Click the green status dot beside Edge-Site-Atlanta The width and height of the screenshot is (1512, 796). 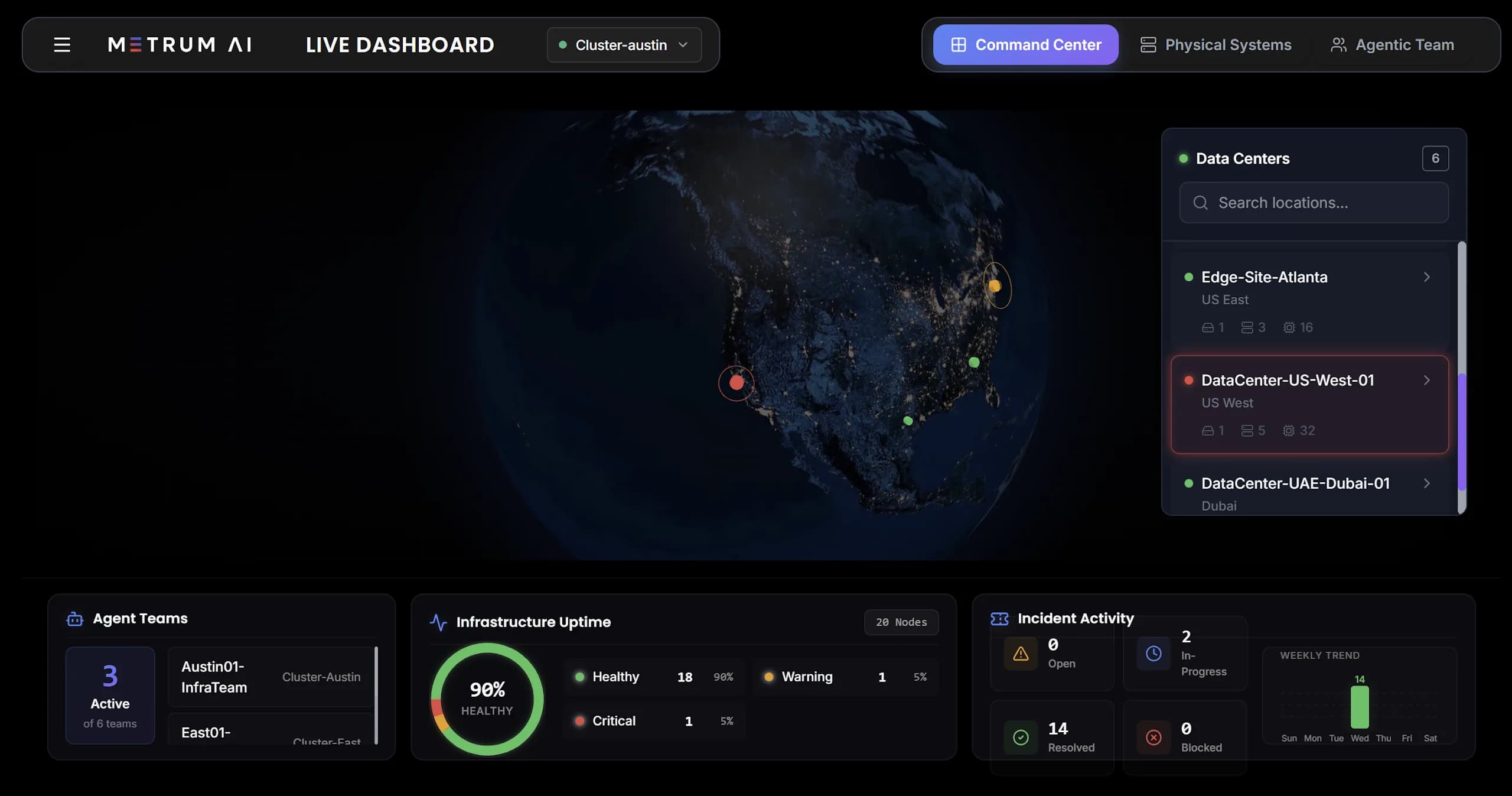pyautogui.click(x=1188, y=277)
